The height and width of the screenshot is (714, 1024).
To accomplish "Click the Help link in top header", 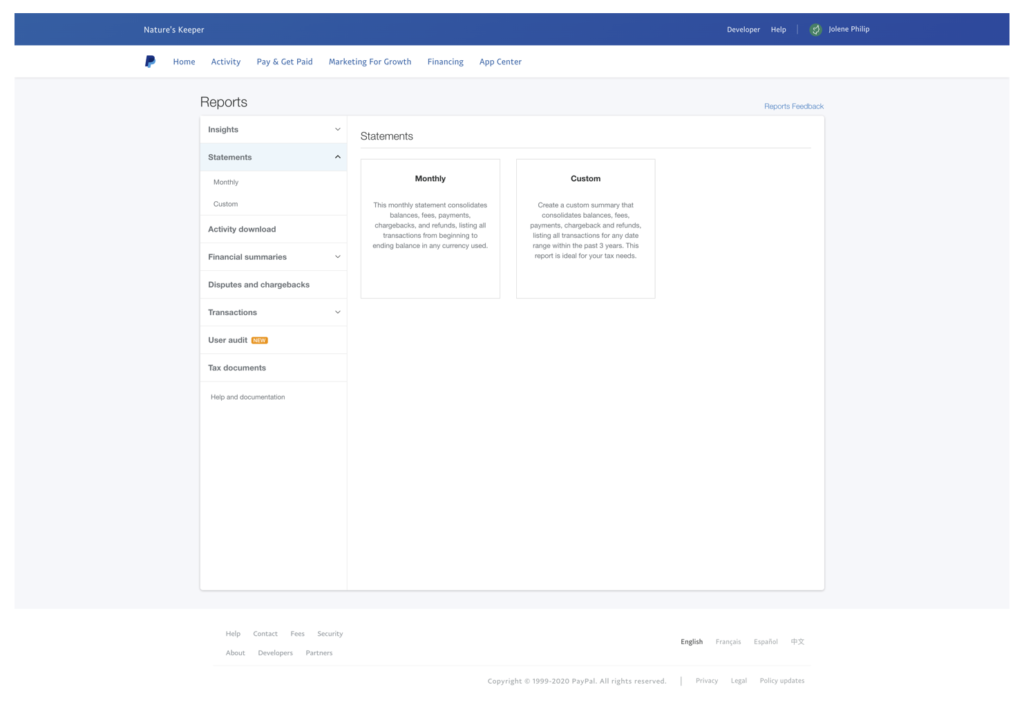I will click(x=778, y=29).
